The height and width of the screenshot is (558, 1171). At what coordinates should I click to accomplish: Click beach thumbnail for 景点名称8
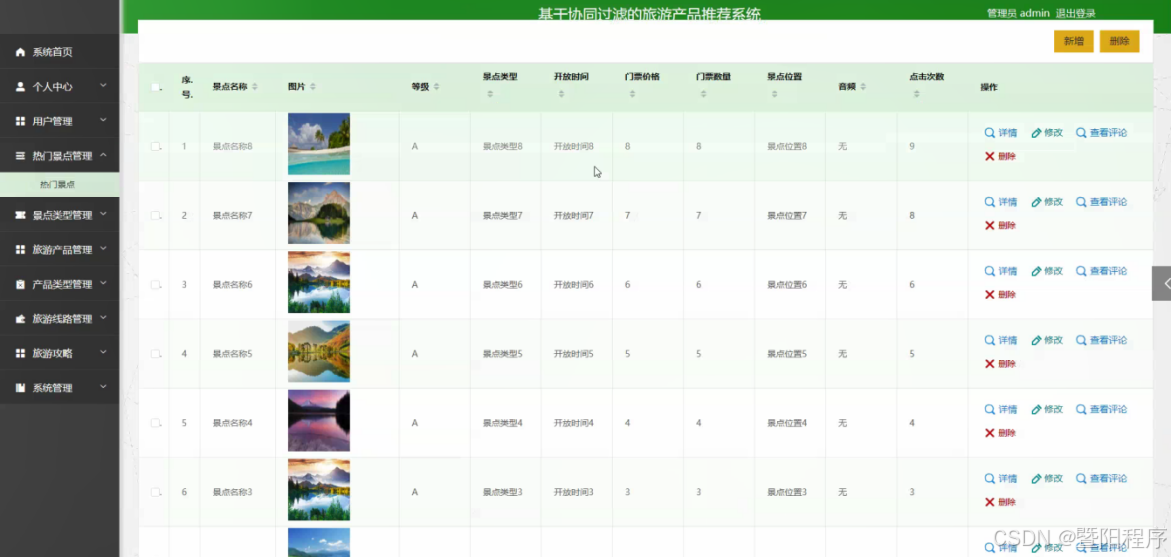coord(319,144)
